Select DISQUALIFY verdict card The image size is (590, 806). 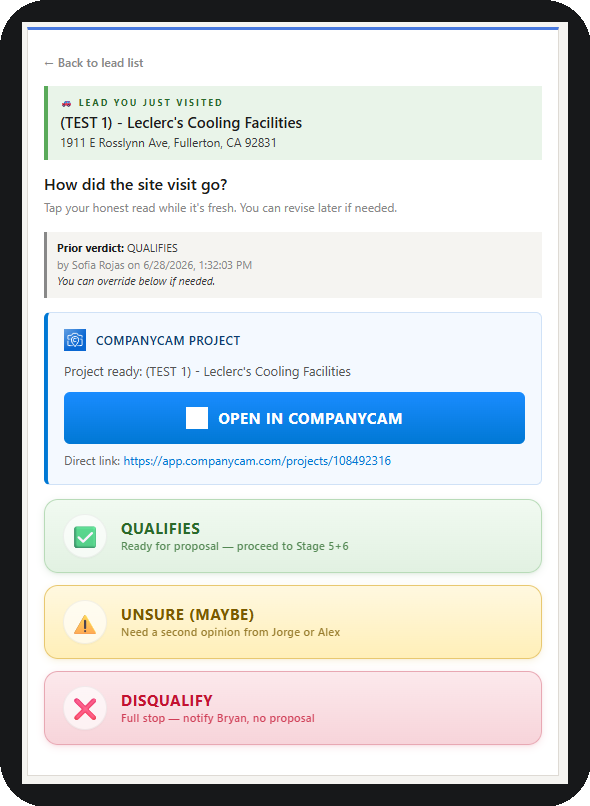pyautogui.click(x=293, y=708)
